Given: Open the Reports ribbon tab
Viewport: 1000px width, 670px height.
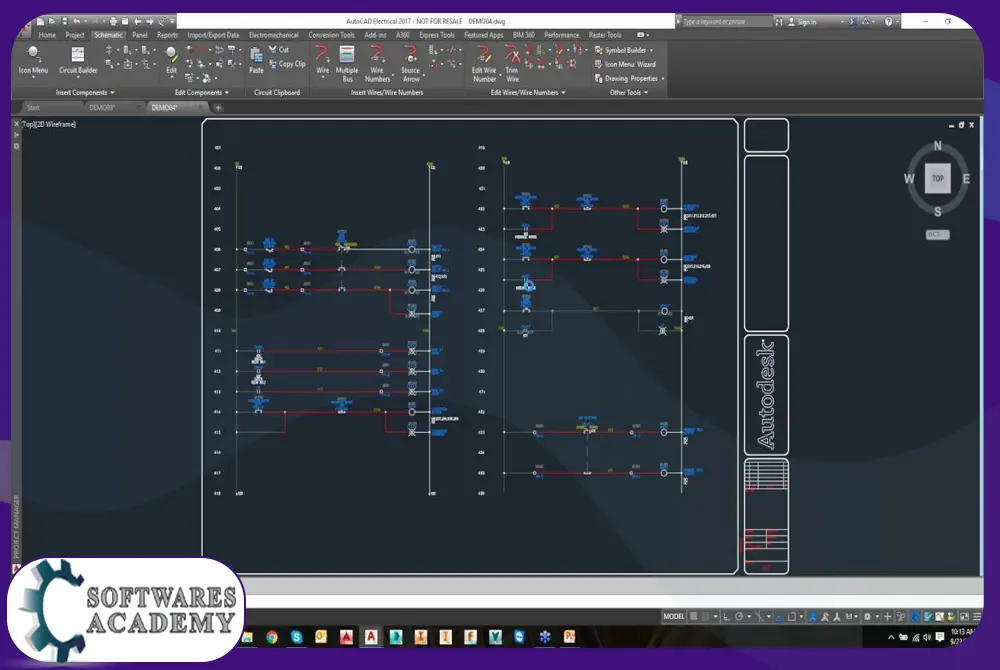Looking at the screenshot, I should [167, 35].
